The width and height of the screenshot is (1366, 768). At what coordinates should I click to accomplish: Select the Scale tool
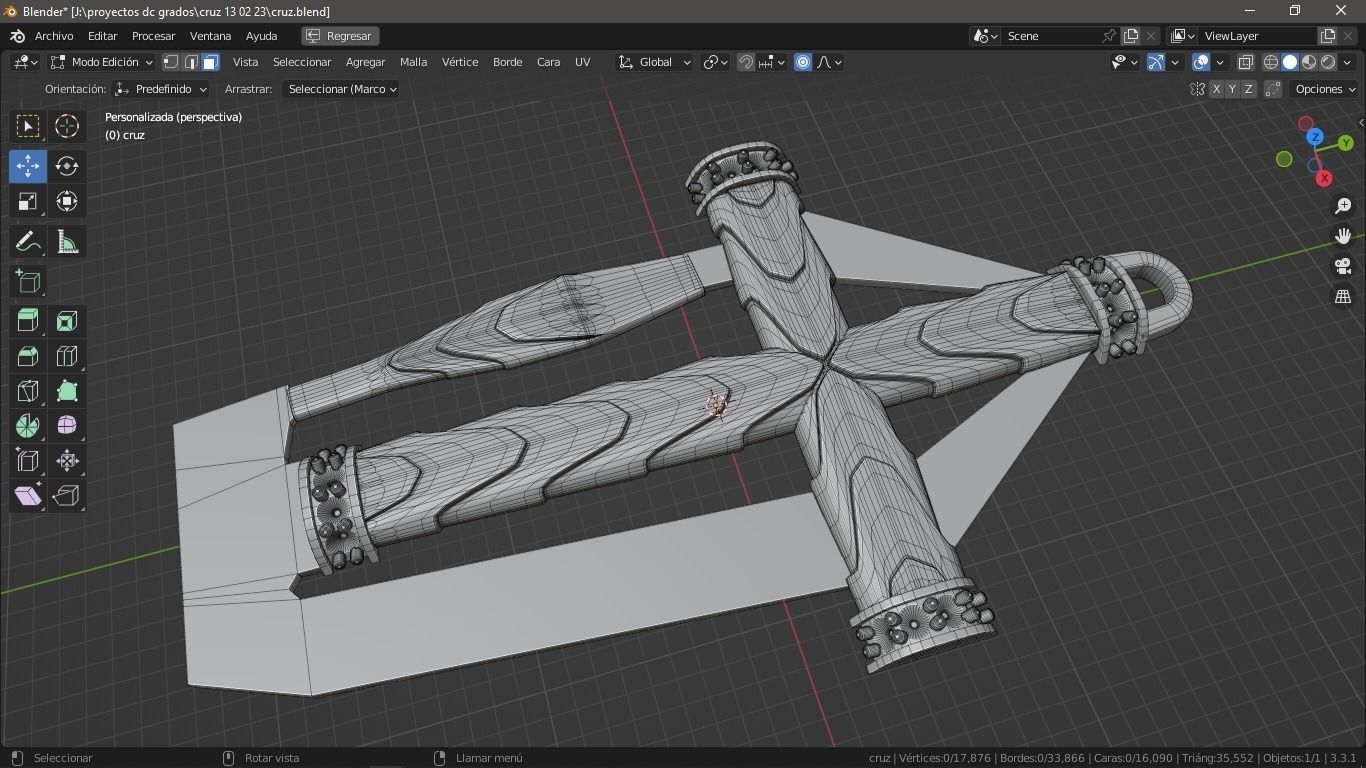pyautogui.click(x=27, y=201)
